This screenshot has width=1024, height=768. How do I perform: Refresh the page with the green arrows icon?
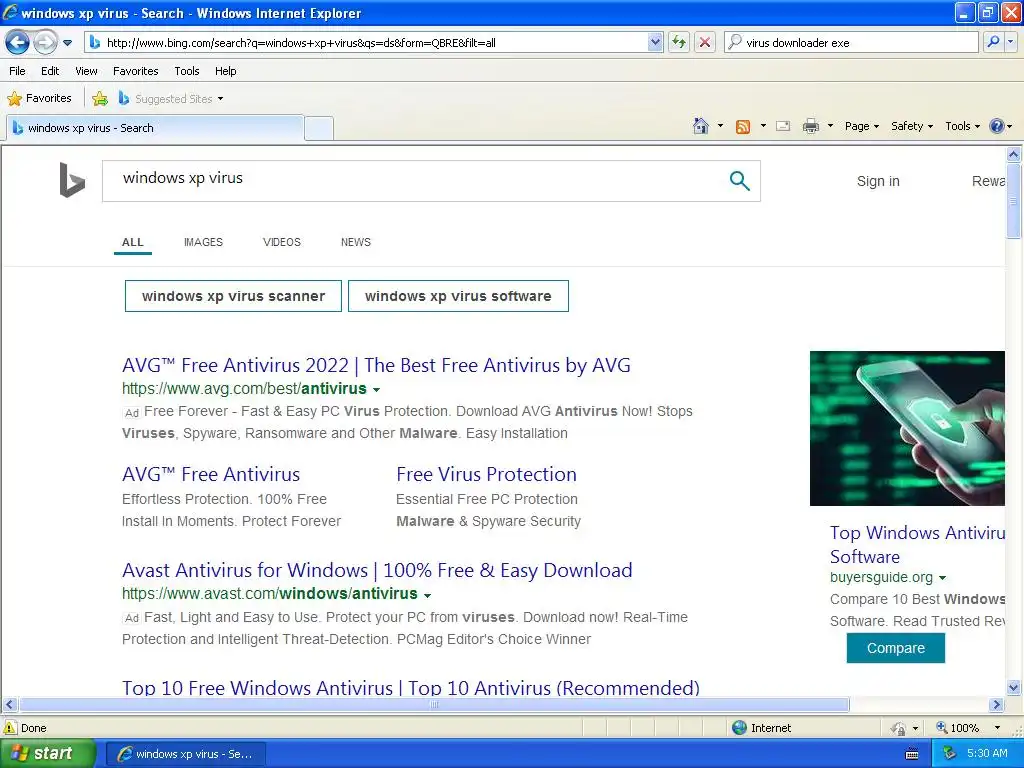(679, 42)
